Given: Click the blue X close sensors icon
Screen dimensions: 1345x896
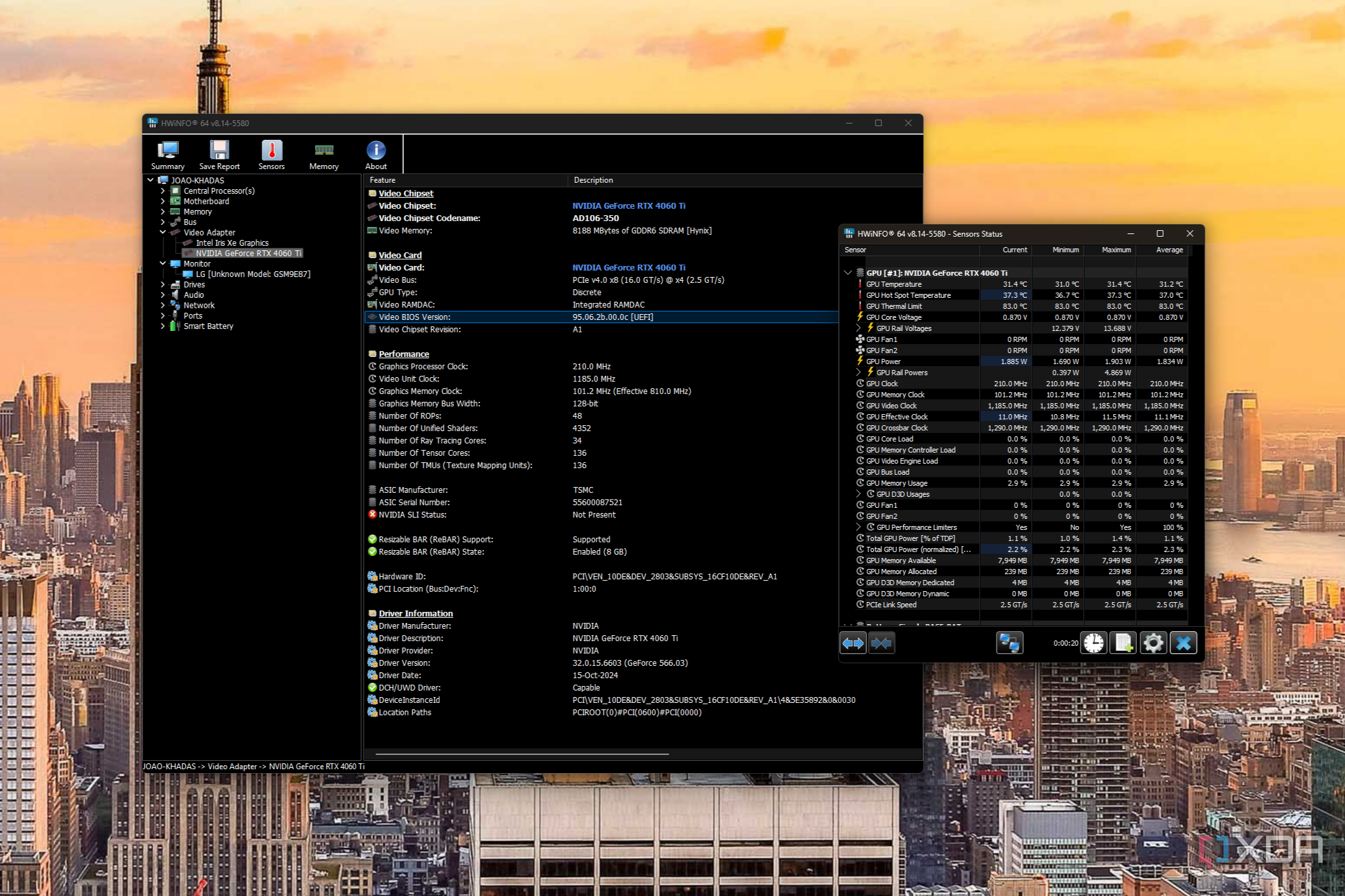Looking at the screenshot, I should click(x=1183, y=643).
